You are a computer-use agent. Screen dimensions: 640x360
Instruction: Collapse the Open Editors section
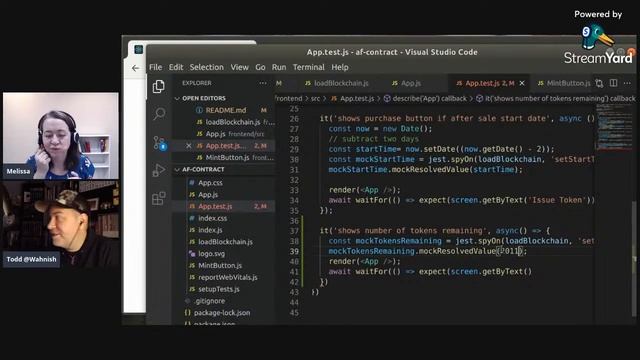tap(203, 98)
